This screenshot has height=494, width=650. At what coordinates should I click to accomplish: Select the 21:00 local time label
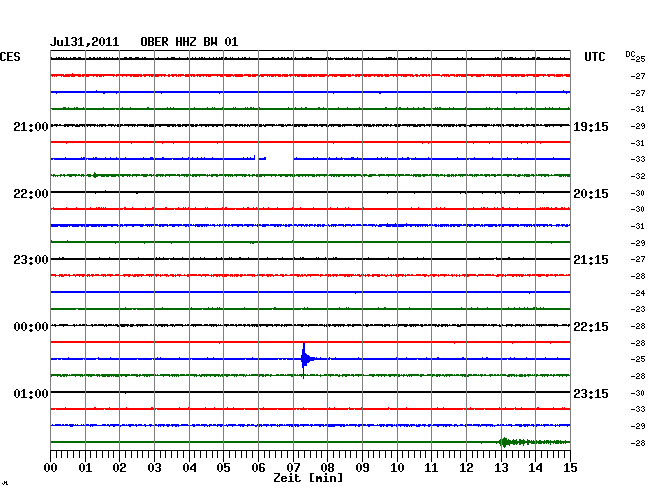pos(31,127)
